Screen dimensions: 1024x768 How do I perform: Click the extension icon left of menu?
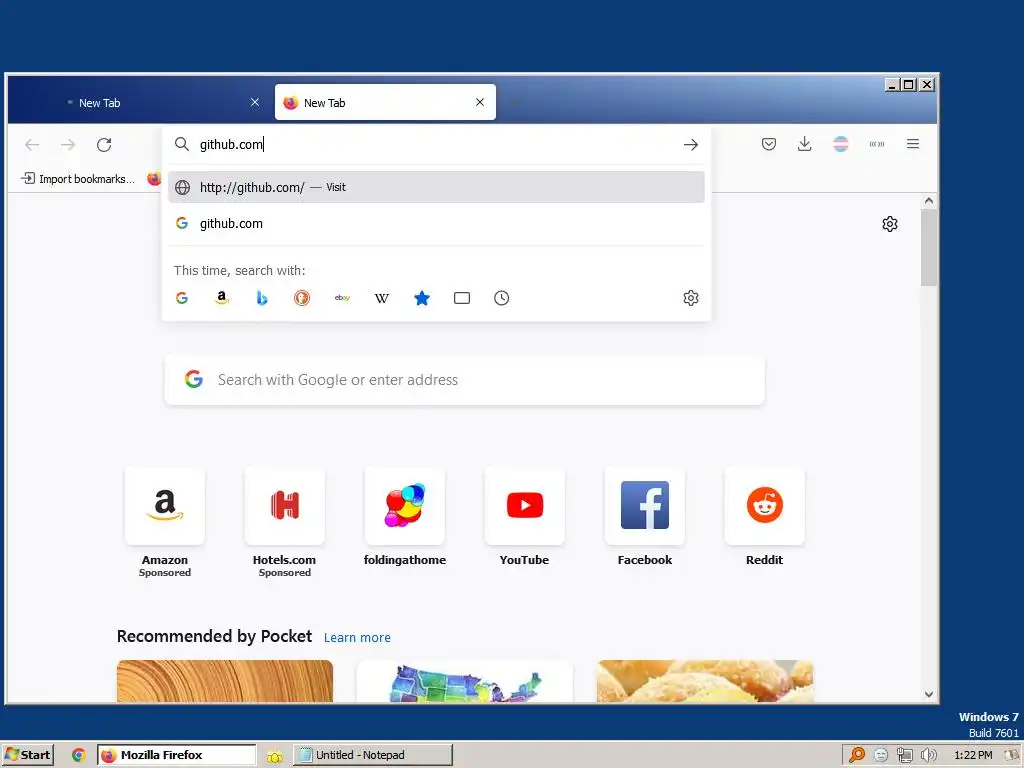[876, 144]
